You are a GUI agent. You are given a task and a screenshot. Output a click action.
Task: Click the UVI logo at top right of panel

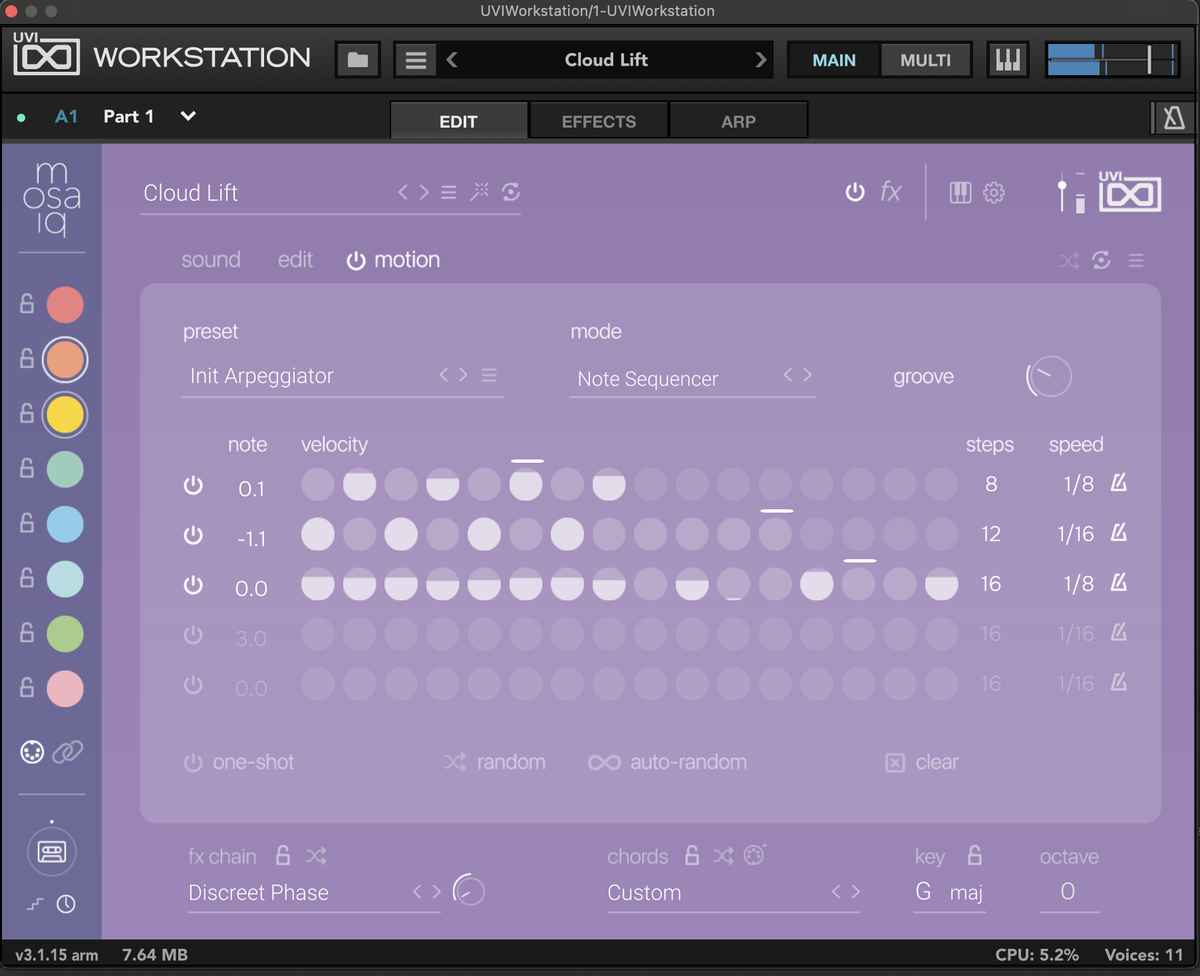pyautogui.click(x=1130, y=190)
